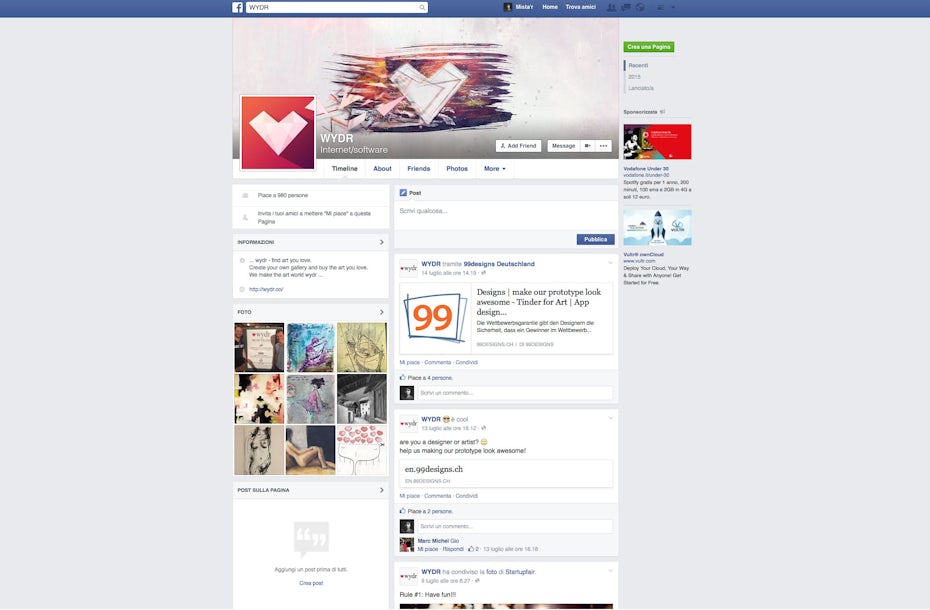Image resolution: width=930 pixels, height=610 pixels.
Task: Open the Vultr ownCloud ad title link
Action: click(x=644, y=254)
